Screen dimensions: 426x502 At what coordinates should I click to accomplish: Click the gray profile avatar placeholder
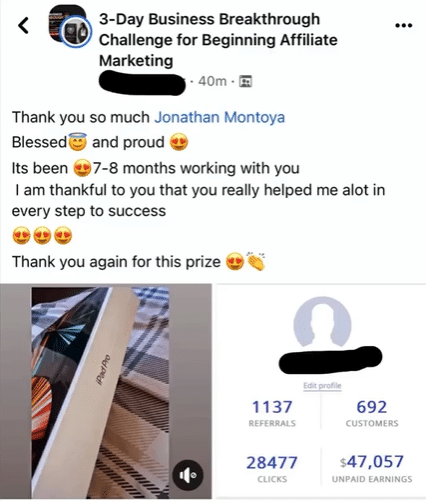[322, 321]
